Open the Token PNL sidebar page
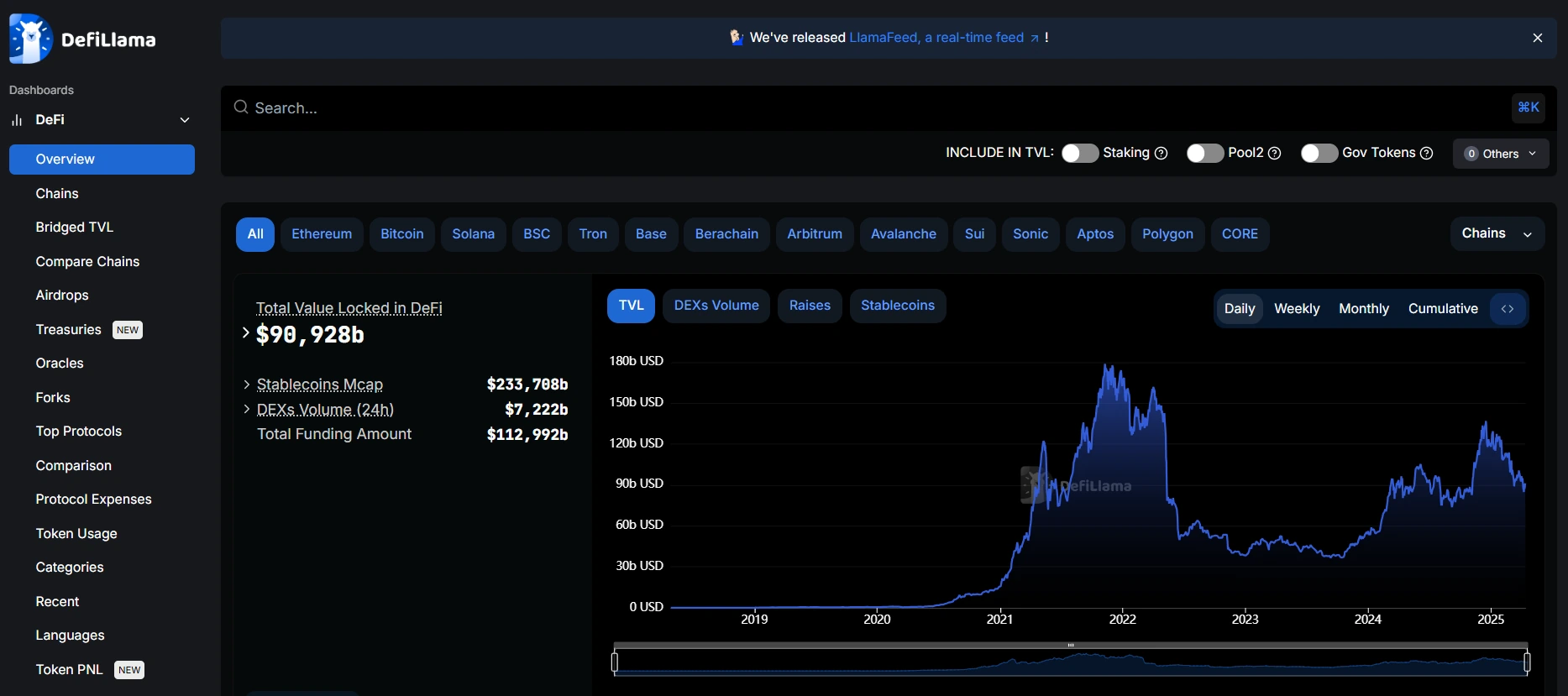This screenshot has height=696, width=1568. coord(102,670)
